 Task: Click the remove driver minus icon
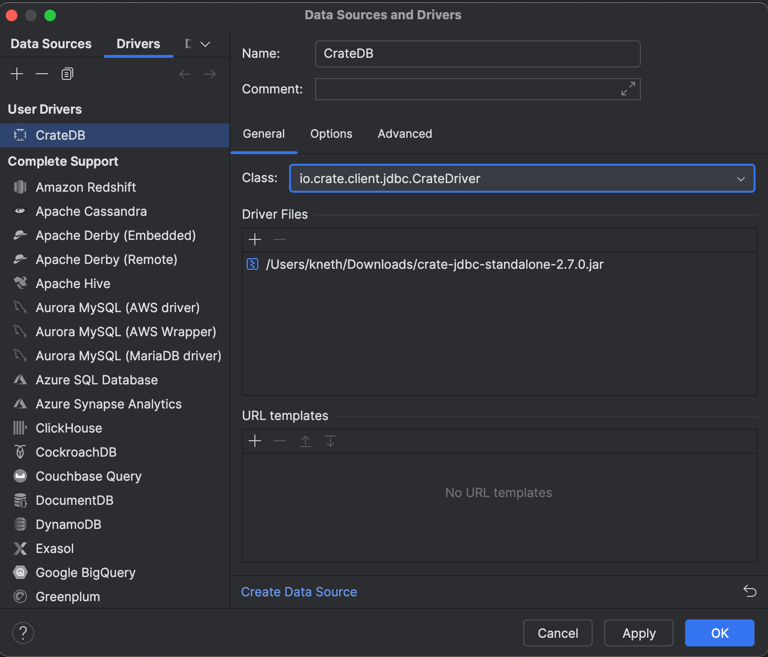42,74
